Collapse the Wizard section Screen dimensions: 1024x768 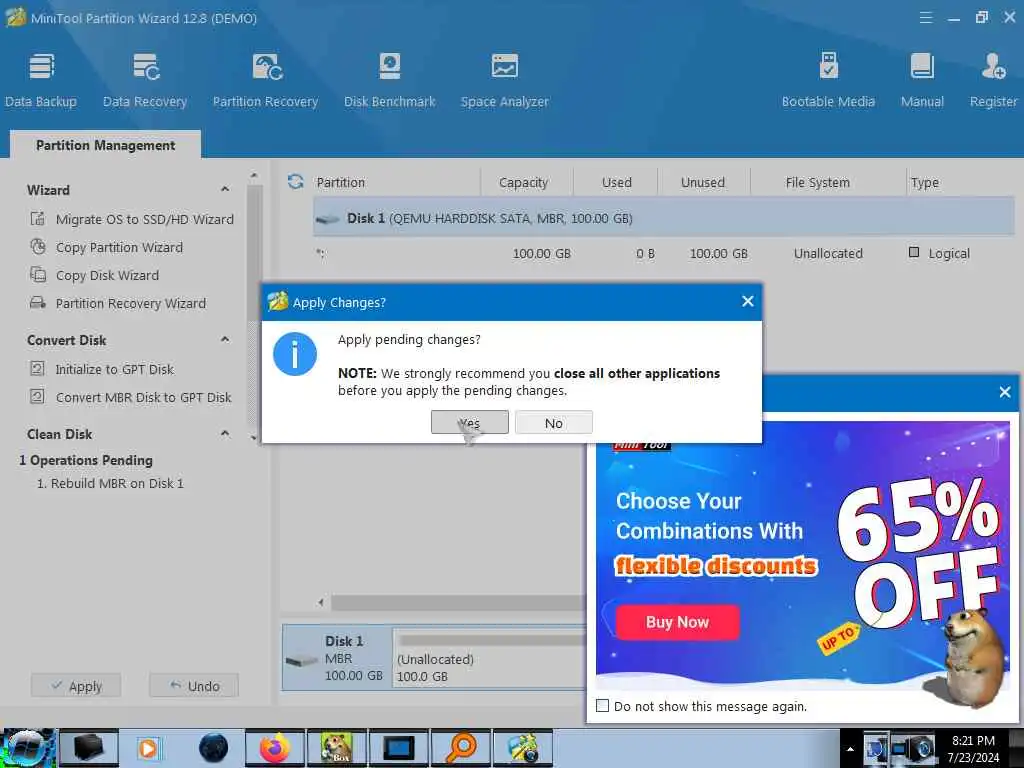225,189
